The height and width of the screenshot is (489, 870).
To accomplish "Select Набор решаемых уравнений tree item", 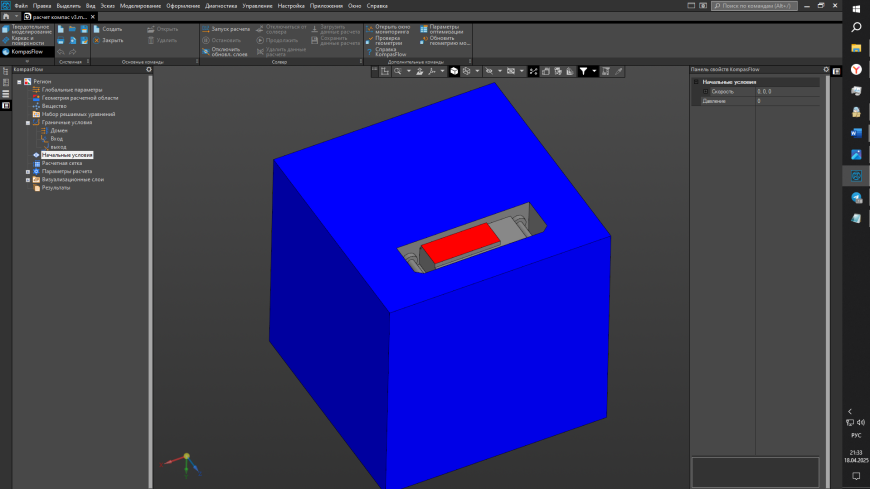I will pos(78,114).
